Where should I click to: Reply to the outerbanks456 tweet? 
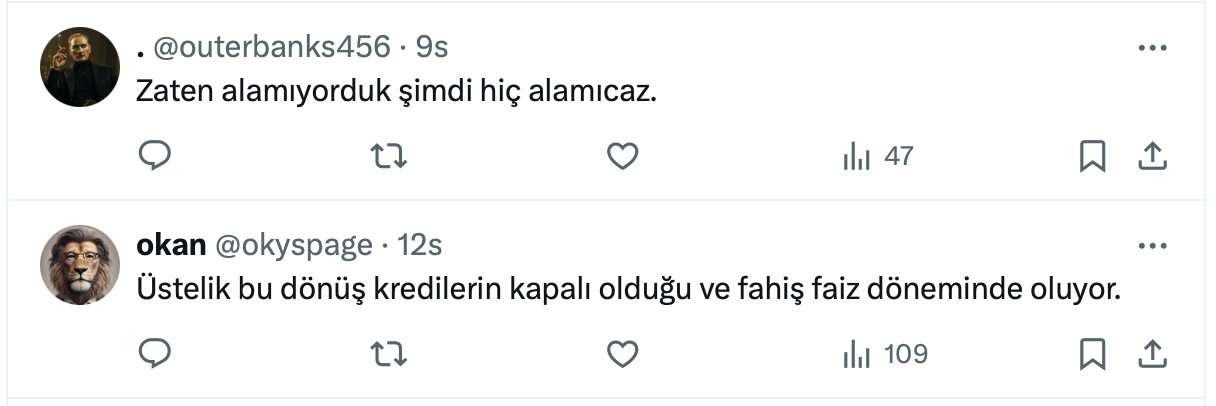coord(155,156)
